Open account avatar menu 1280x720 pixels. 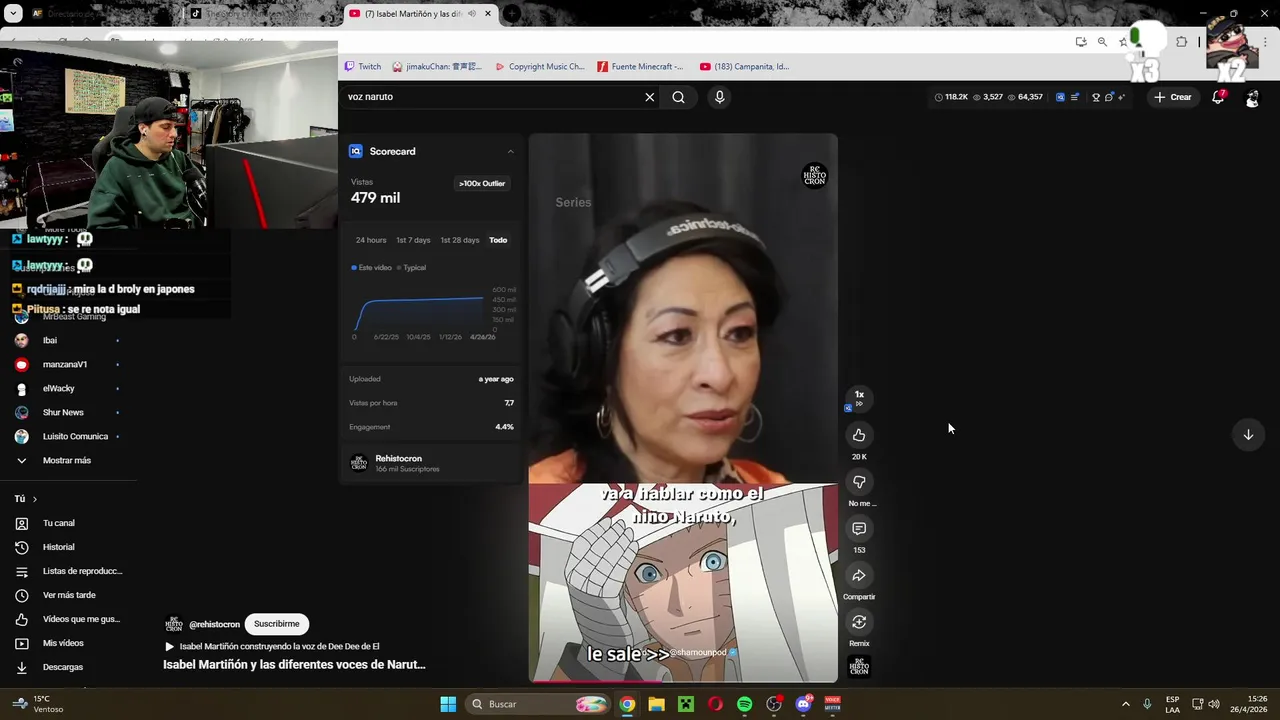click(1252, 97)
